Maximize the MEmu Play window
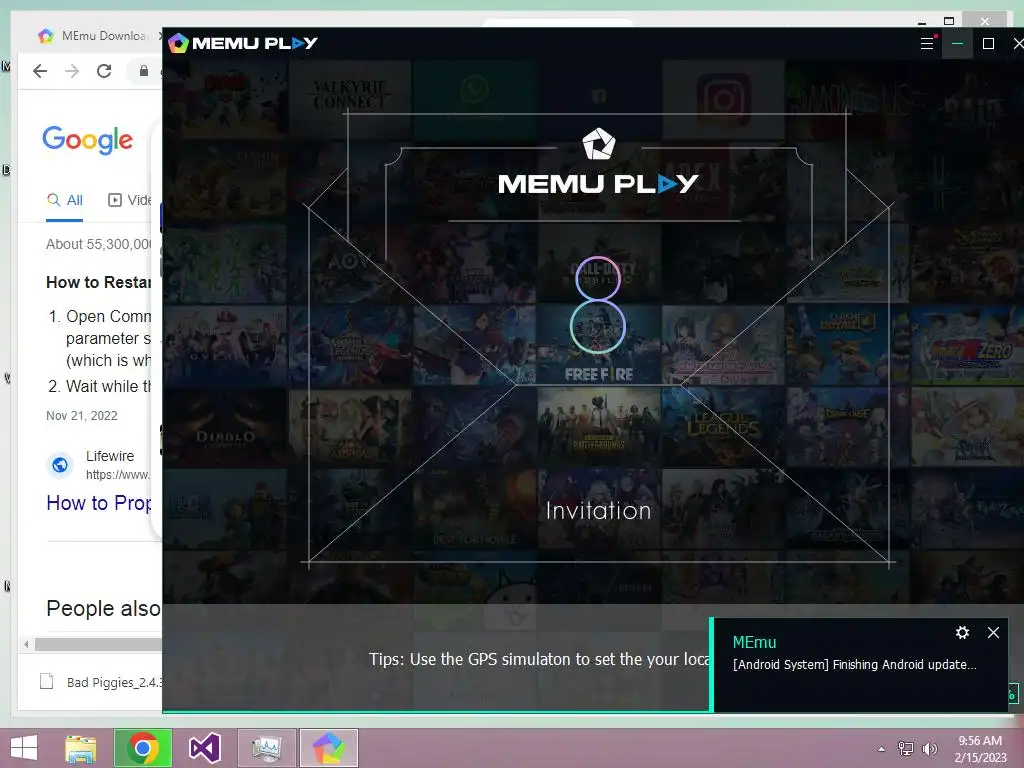Viewport: 1024px width, 768px height. (x=988, y=43)
